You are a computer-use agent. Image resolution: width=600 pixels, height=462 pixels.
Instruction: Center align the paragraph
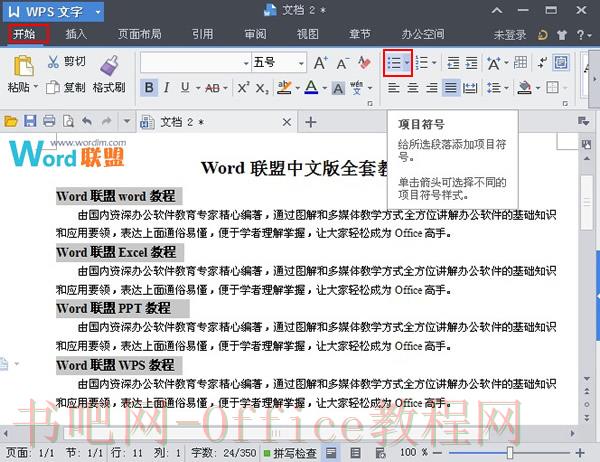(412, 88)
